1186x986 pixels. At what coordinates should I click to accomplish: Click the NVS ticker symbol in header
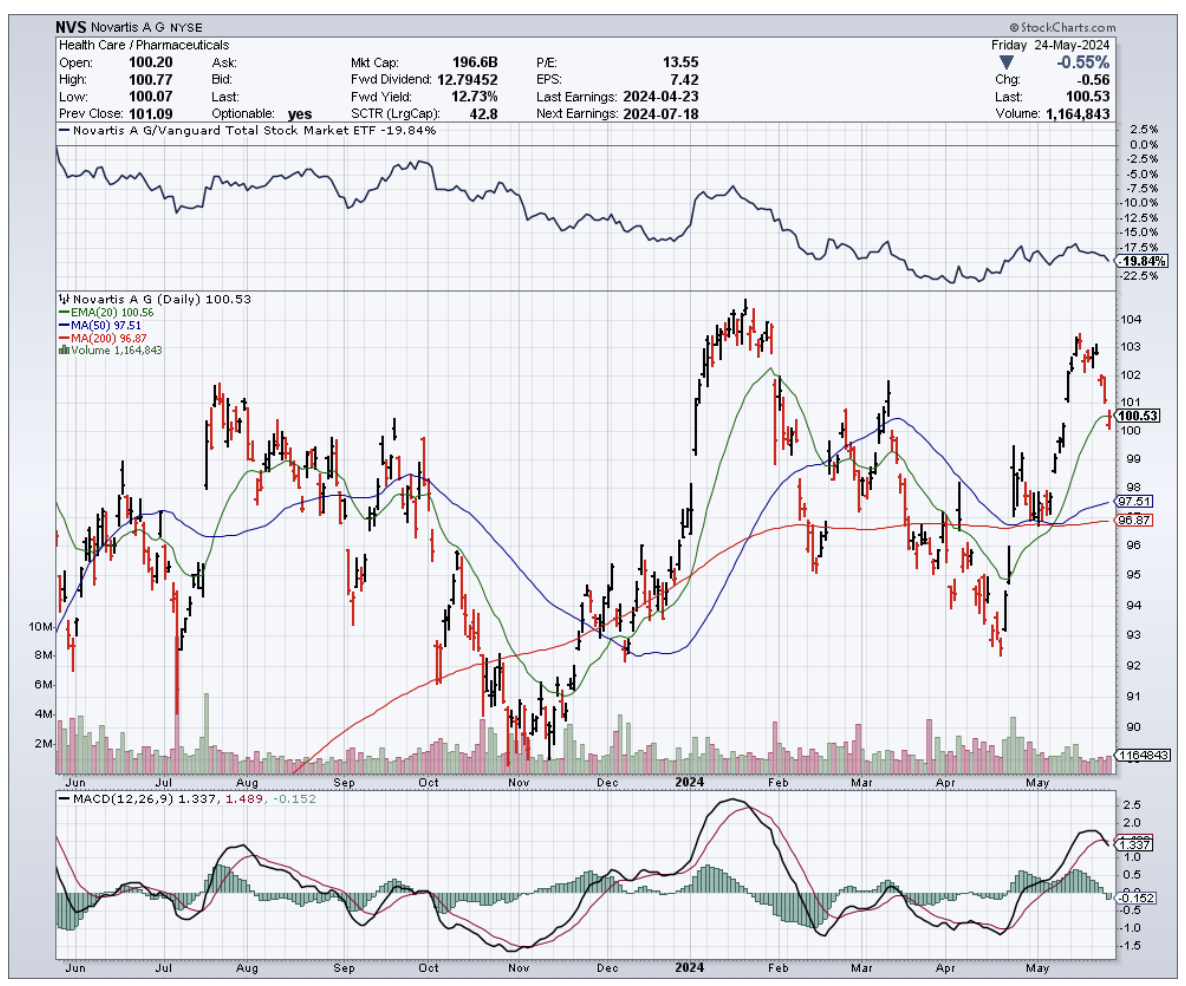click(x=72, y=29)
